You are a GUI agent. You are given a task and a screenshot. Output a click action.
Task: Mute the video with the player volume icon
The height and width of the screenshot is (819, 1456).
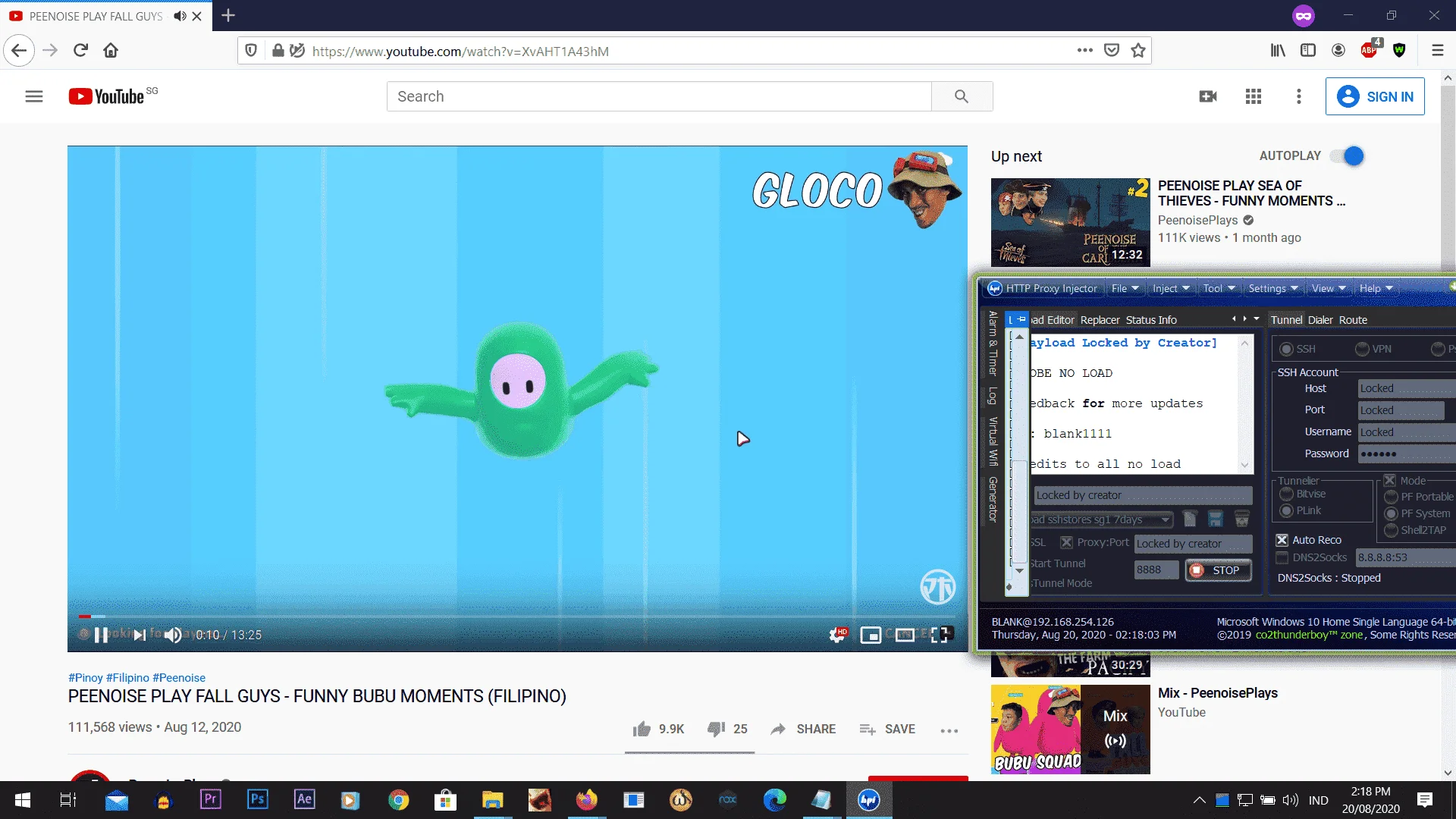[x=174, y=635]
